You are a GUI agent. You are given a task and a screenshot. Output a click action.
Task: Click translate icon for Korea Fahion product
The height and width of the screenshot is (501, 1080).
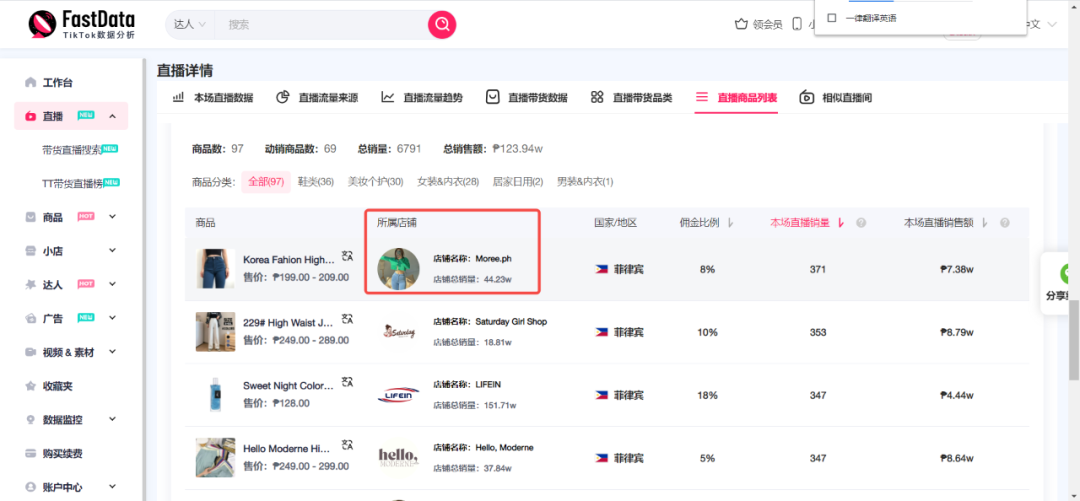348,257
